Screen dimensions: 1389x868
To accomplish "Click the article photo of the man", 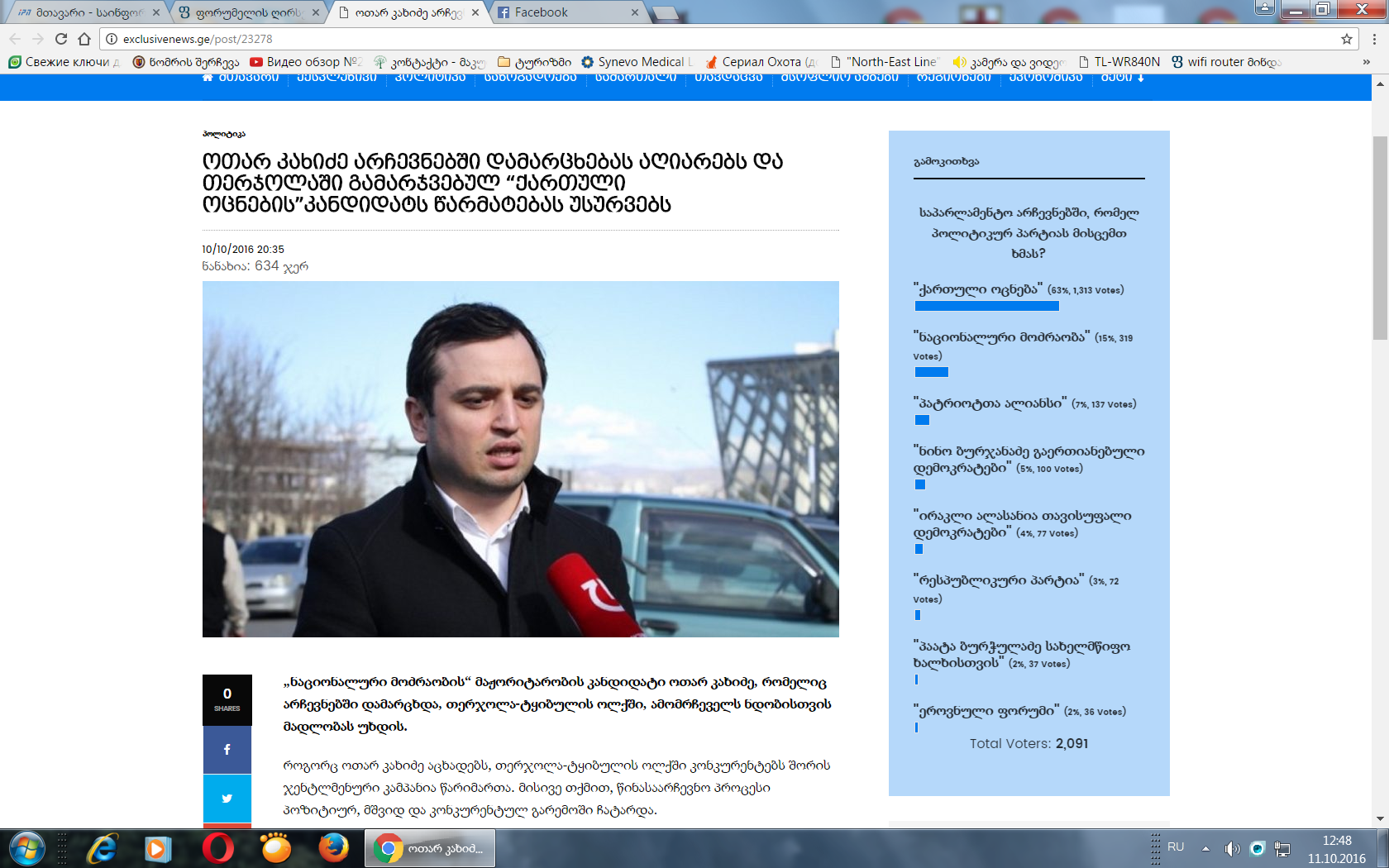I will [x=521, y=459].
